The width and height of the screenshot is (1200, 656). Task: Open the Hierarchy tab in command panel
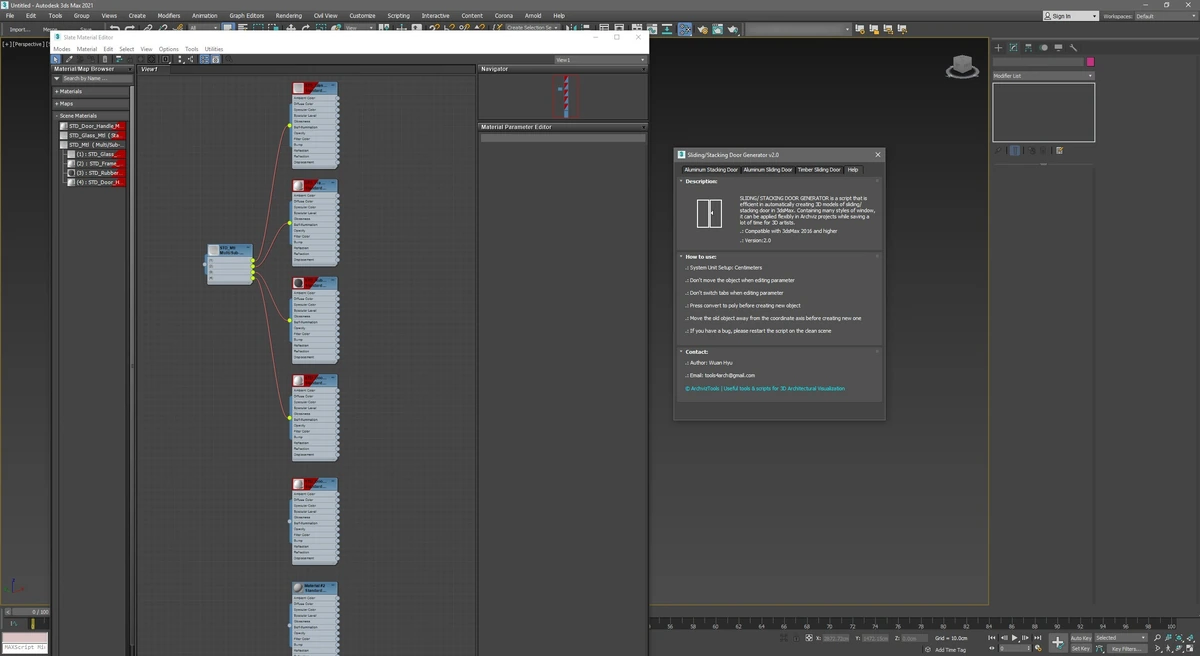click(1028, 47)
